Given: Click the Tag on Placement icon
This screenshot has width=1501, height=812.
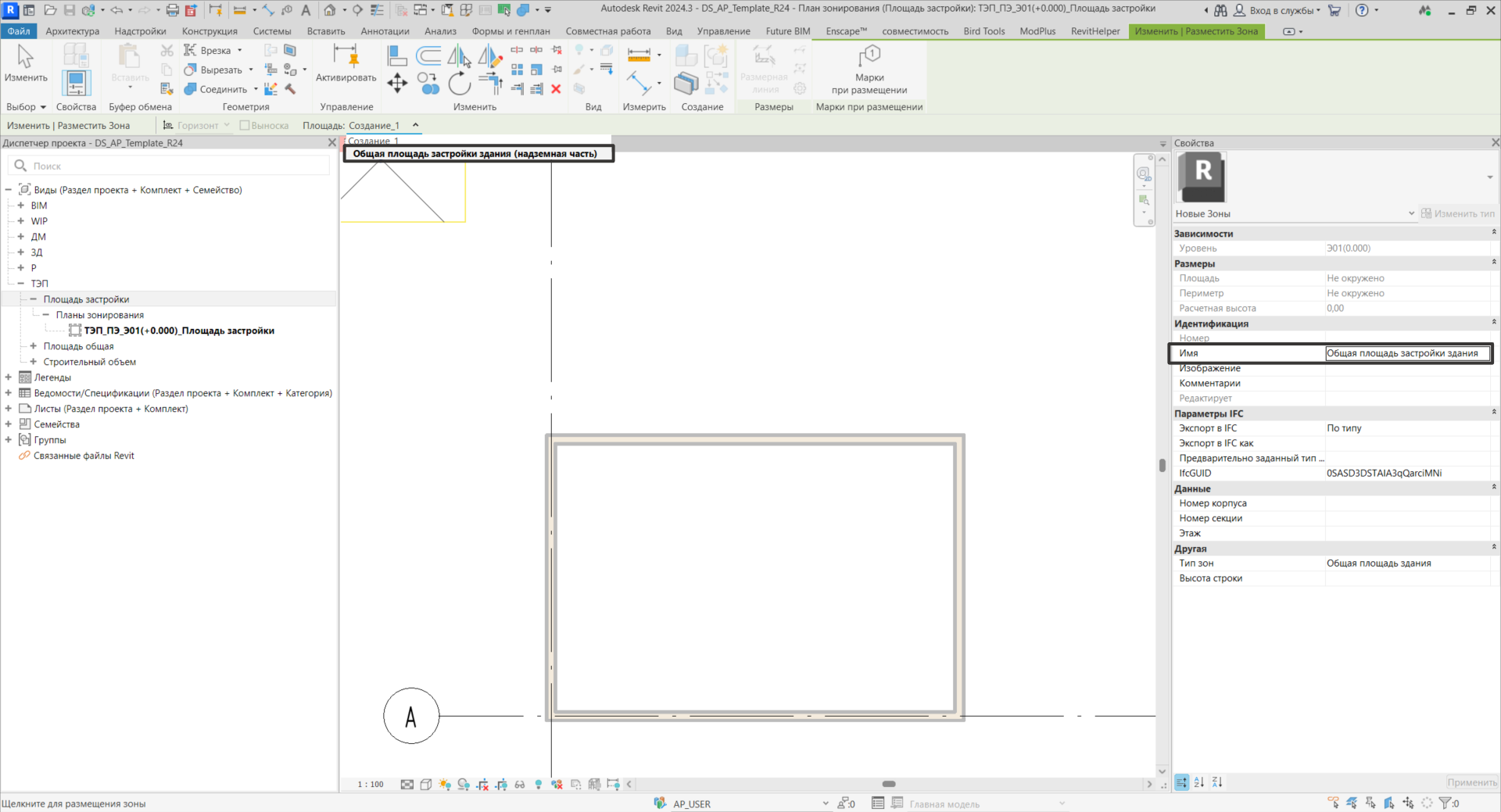Looking at the screenshot, I should click(x=869, y=56).
